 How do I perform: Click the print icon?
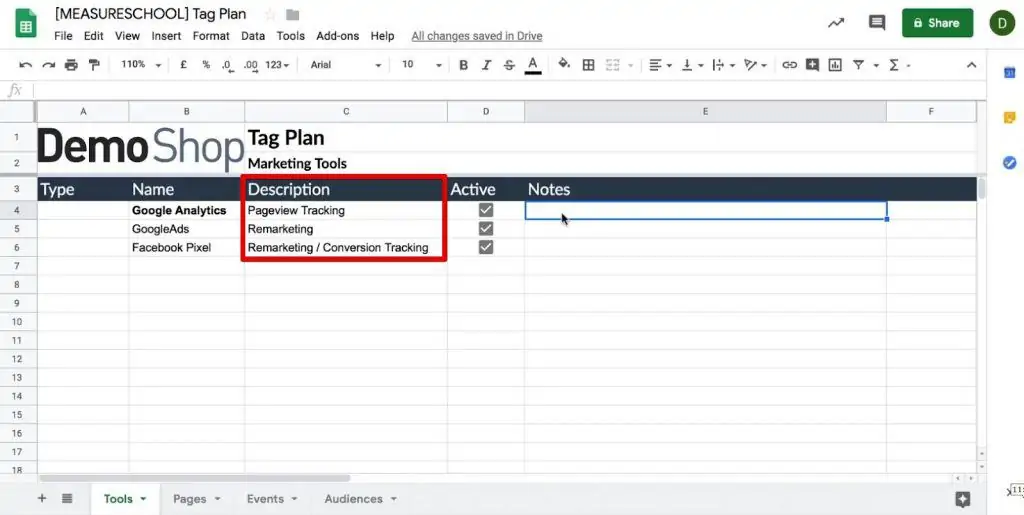point(71,65)
